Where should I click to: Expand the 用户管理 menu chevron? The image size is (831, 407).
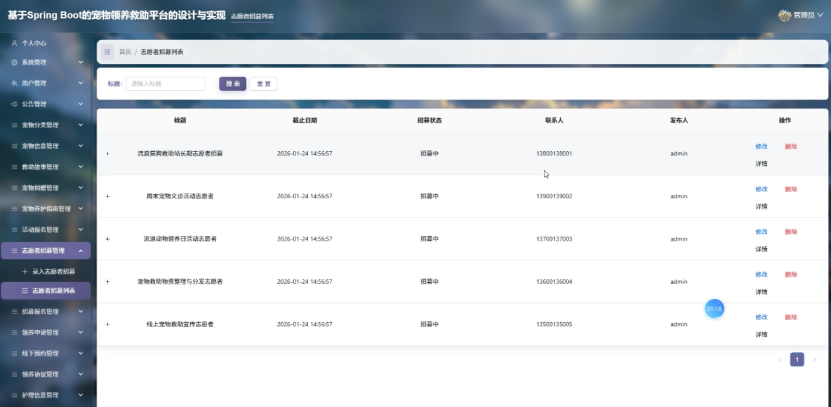(81, 83)
